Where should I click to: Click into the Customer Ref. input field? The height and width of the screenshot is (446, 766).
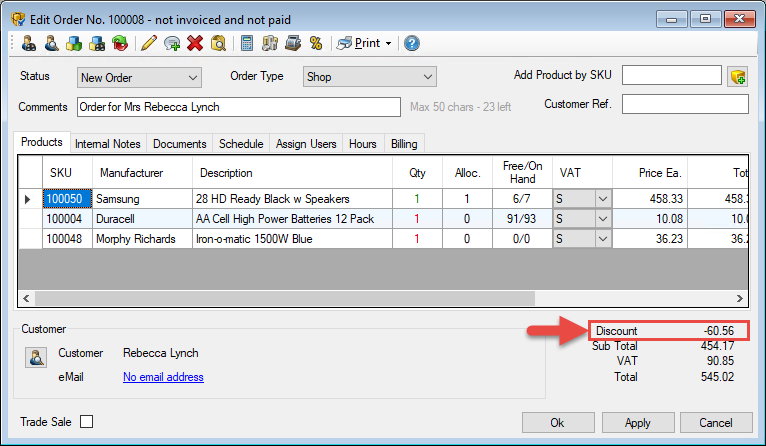685,104
